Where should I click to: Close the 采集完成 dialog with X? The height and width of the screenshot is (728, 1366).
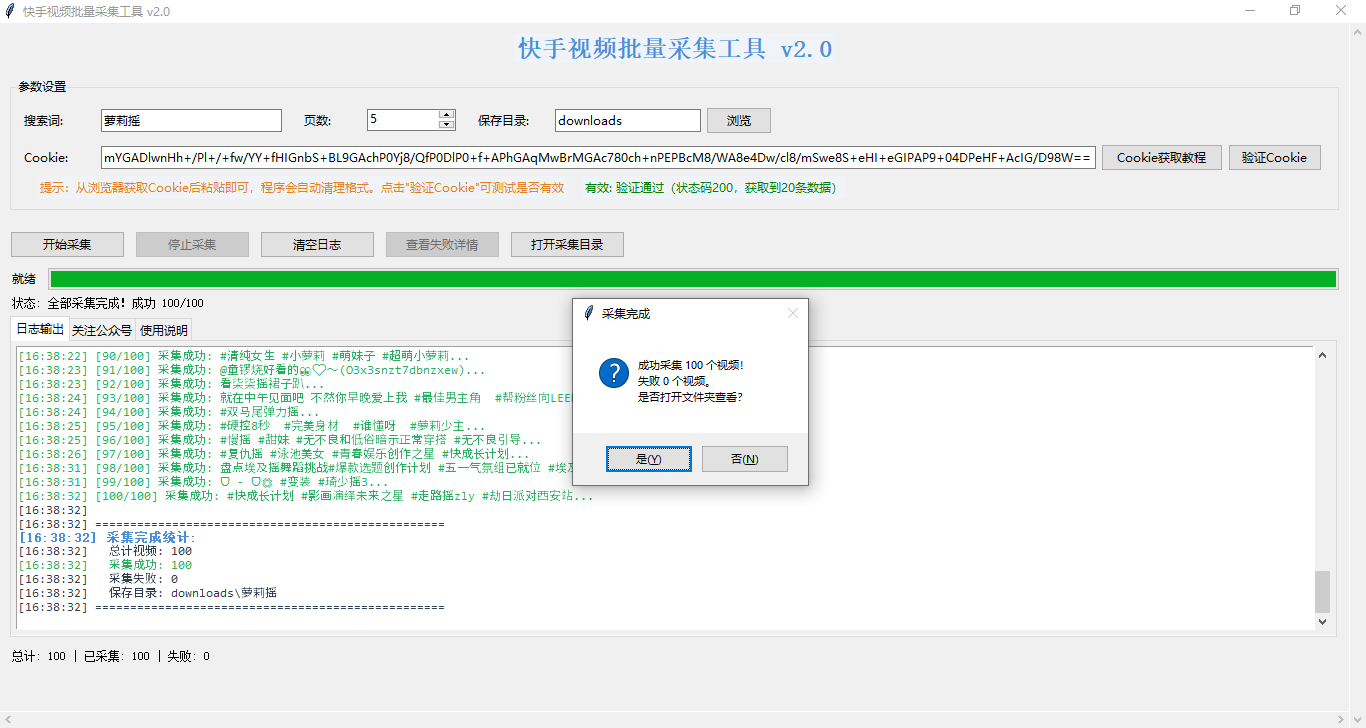pos(793,313)
